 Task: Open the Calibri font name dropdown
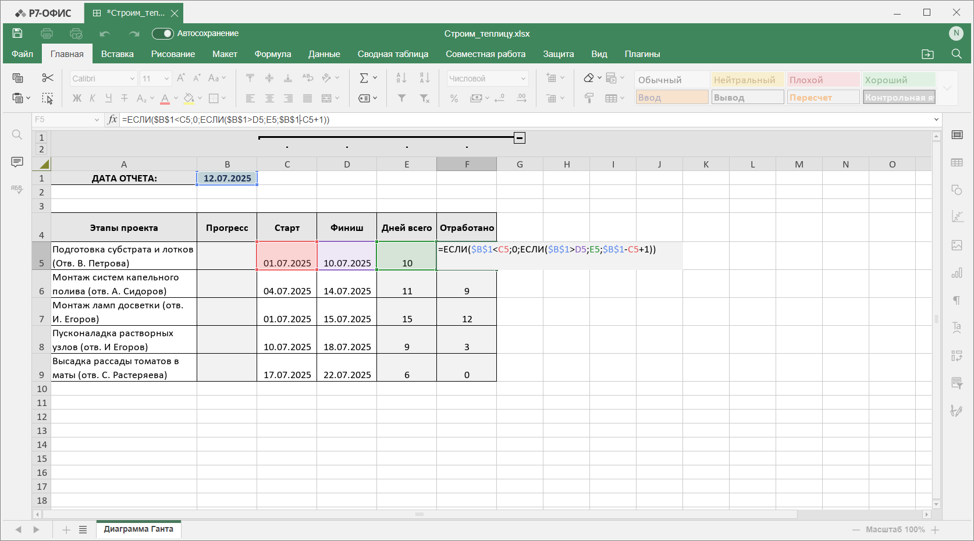102,78
